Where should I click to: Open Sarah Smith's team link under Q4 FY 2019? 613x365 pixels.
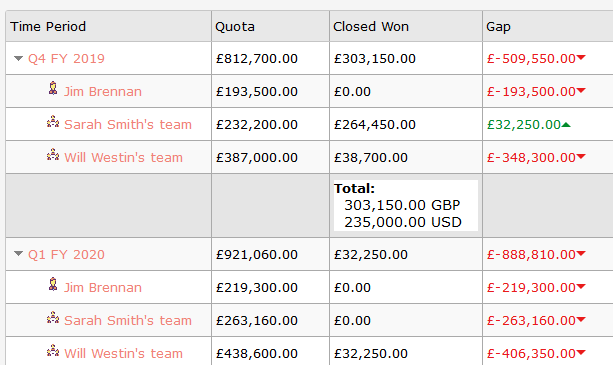(x=128, y=125)
